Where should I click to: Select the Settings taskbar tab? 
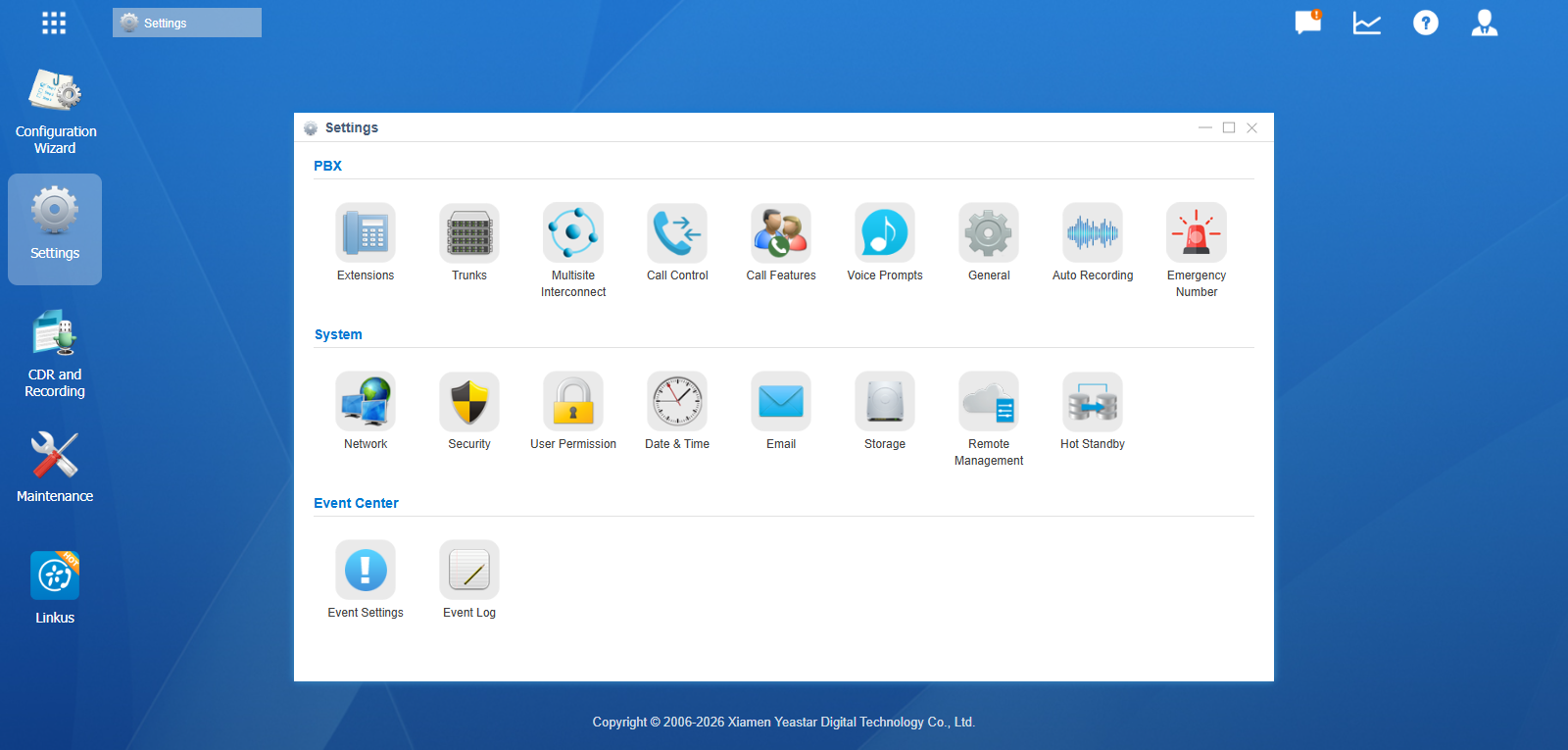click(x=187, y=23)
